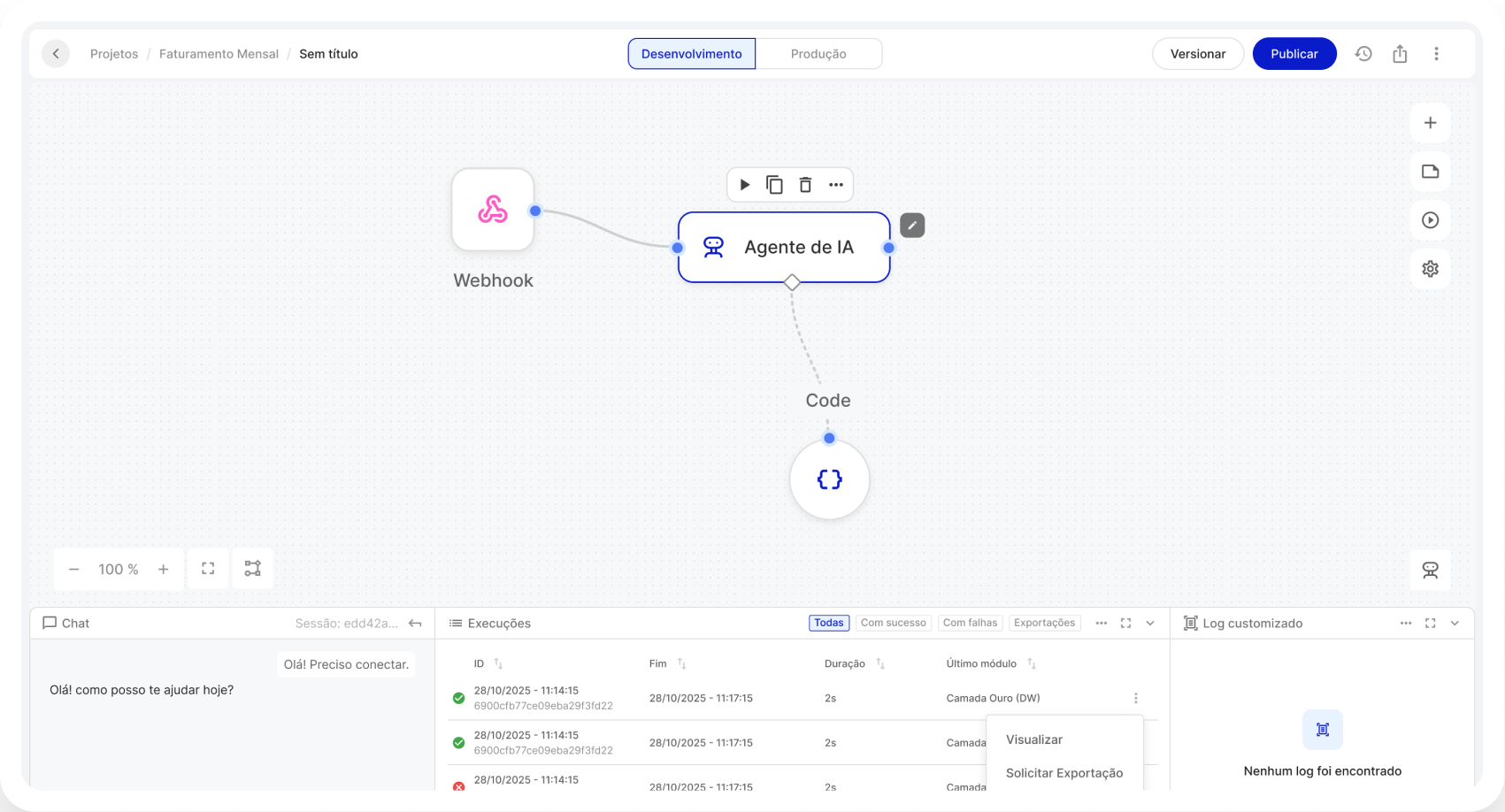Select Solicitar Exportação menu entry
Viewport: 1505px width, 812px height.
(x=1064, y=773)
